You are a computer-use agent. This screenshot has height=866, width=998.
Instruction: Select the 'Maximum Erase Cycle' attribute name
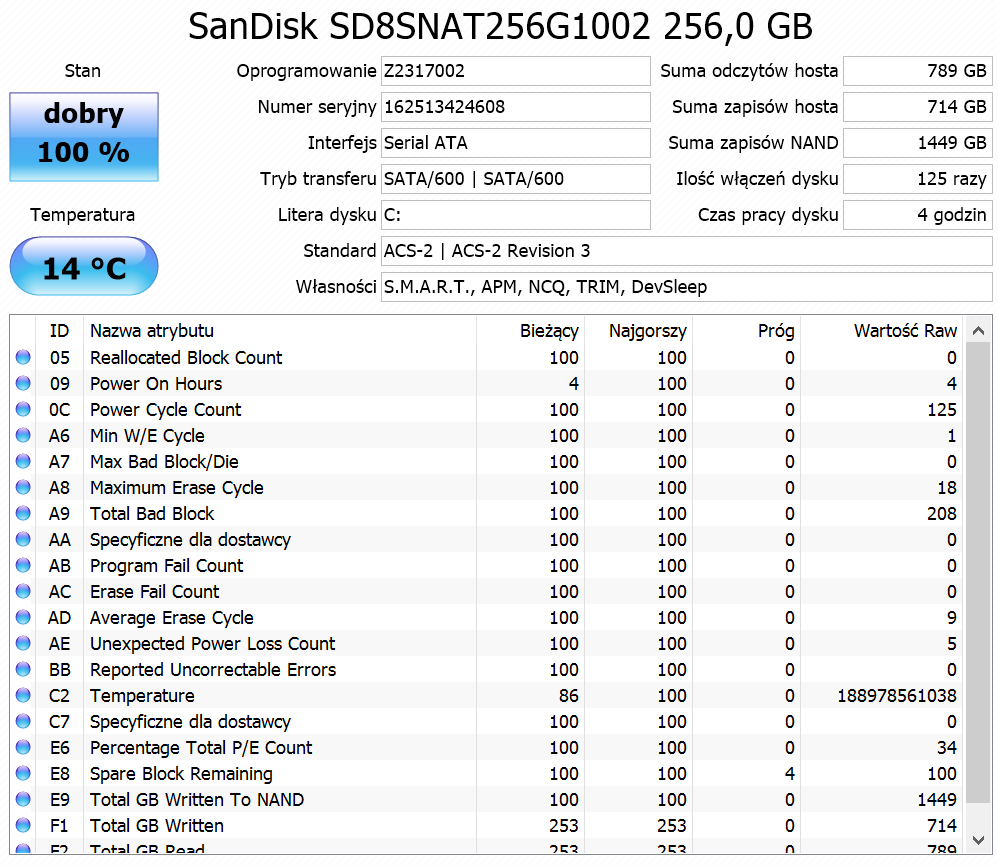(176, 488)
